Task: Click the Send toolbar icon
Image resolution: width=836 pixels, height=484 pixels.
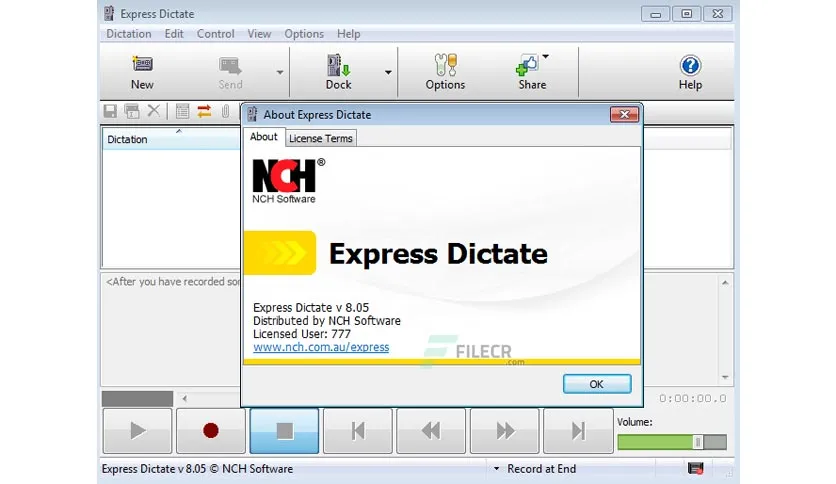Action: tap(230, 72)
